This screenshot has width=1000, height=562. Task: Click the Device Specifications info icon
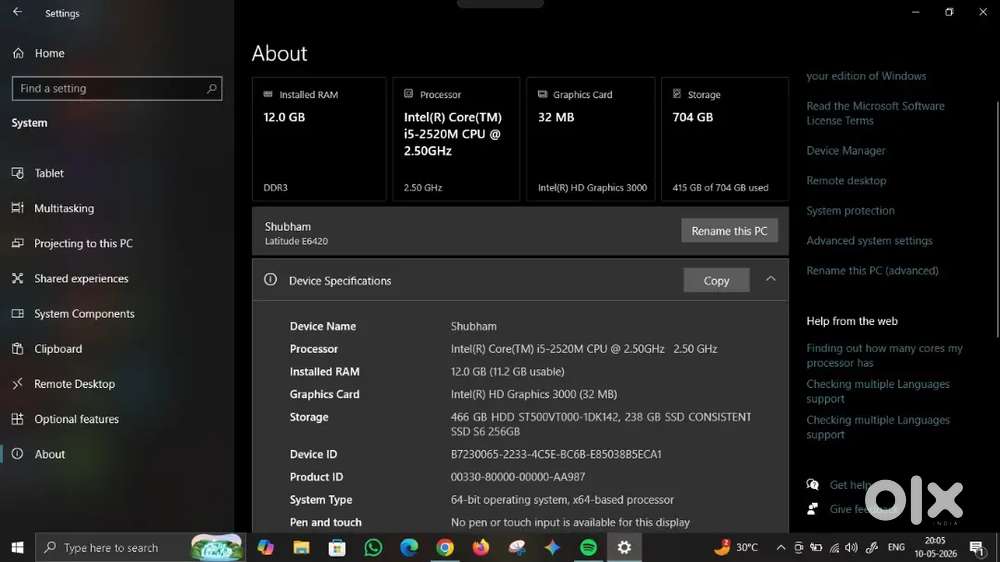(270, 279)
